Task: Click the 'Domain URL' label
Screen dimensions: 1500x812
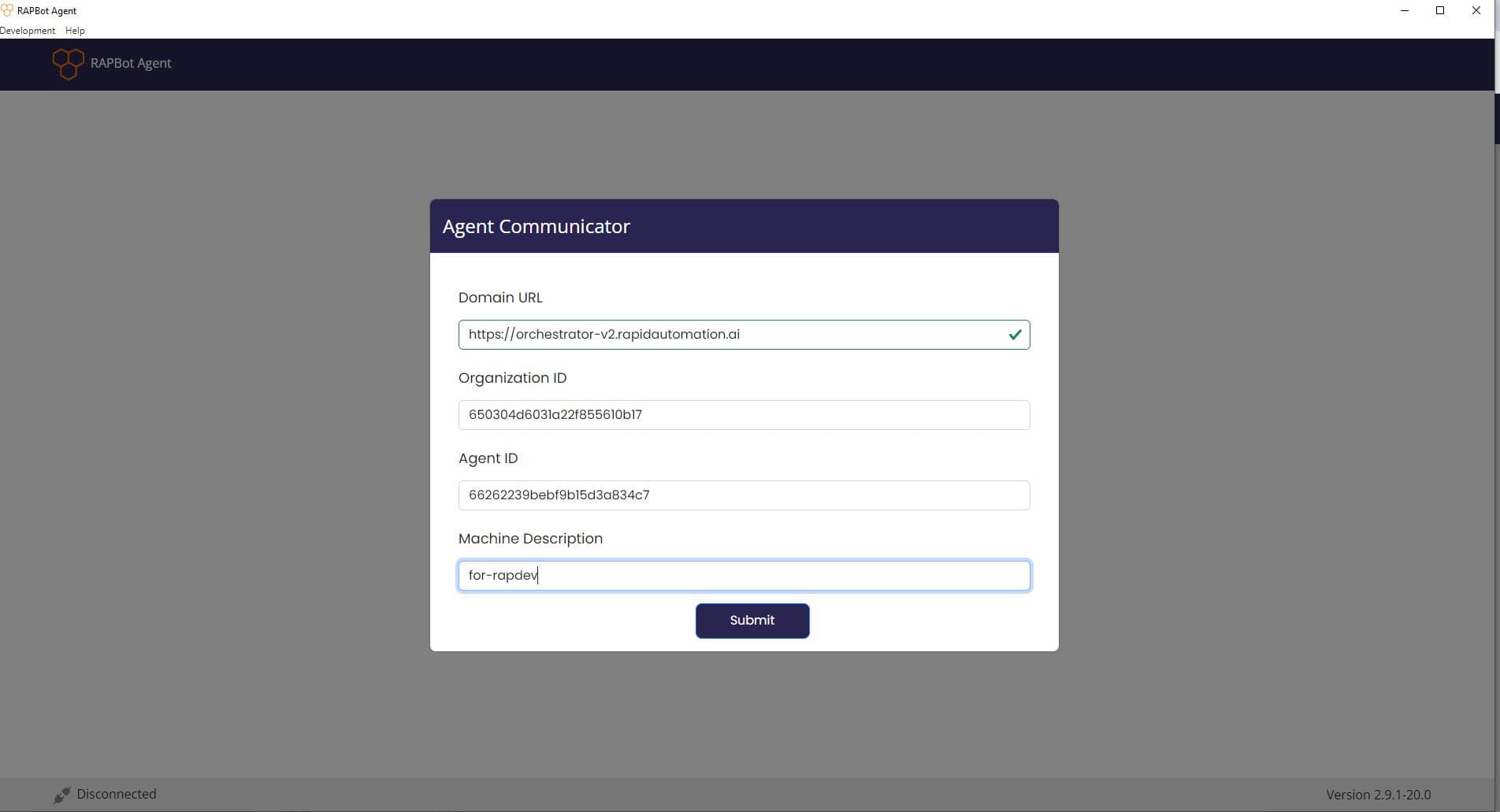Action: point(500,298)
